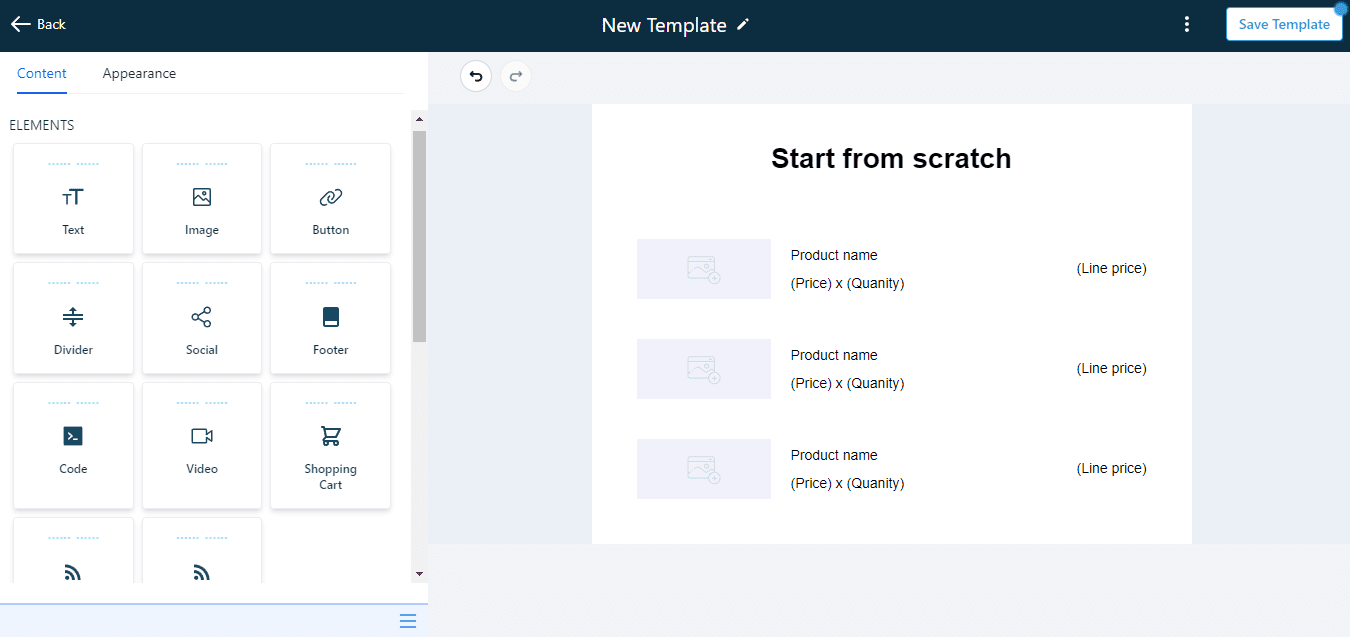
Task: Open the three-dot more options menu
Action: 1187,25
